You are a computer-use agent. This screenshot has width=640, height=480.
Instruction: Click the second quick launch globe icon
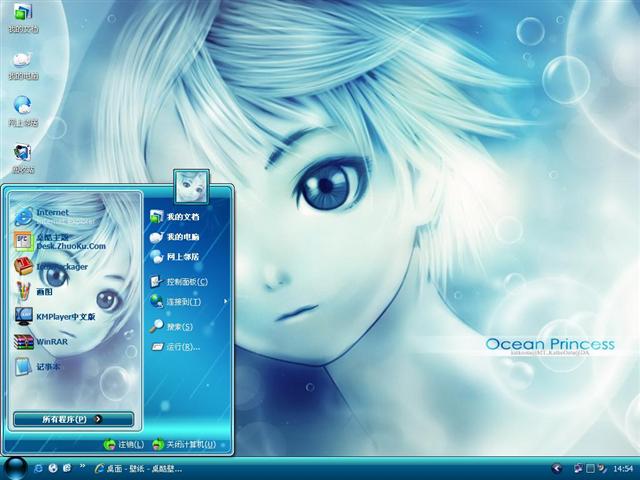(x=53, y=468)
